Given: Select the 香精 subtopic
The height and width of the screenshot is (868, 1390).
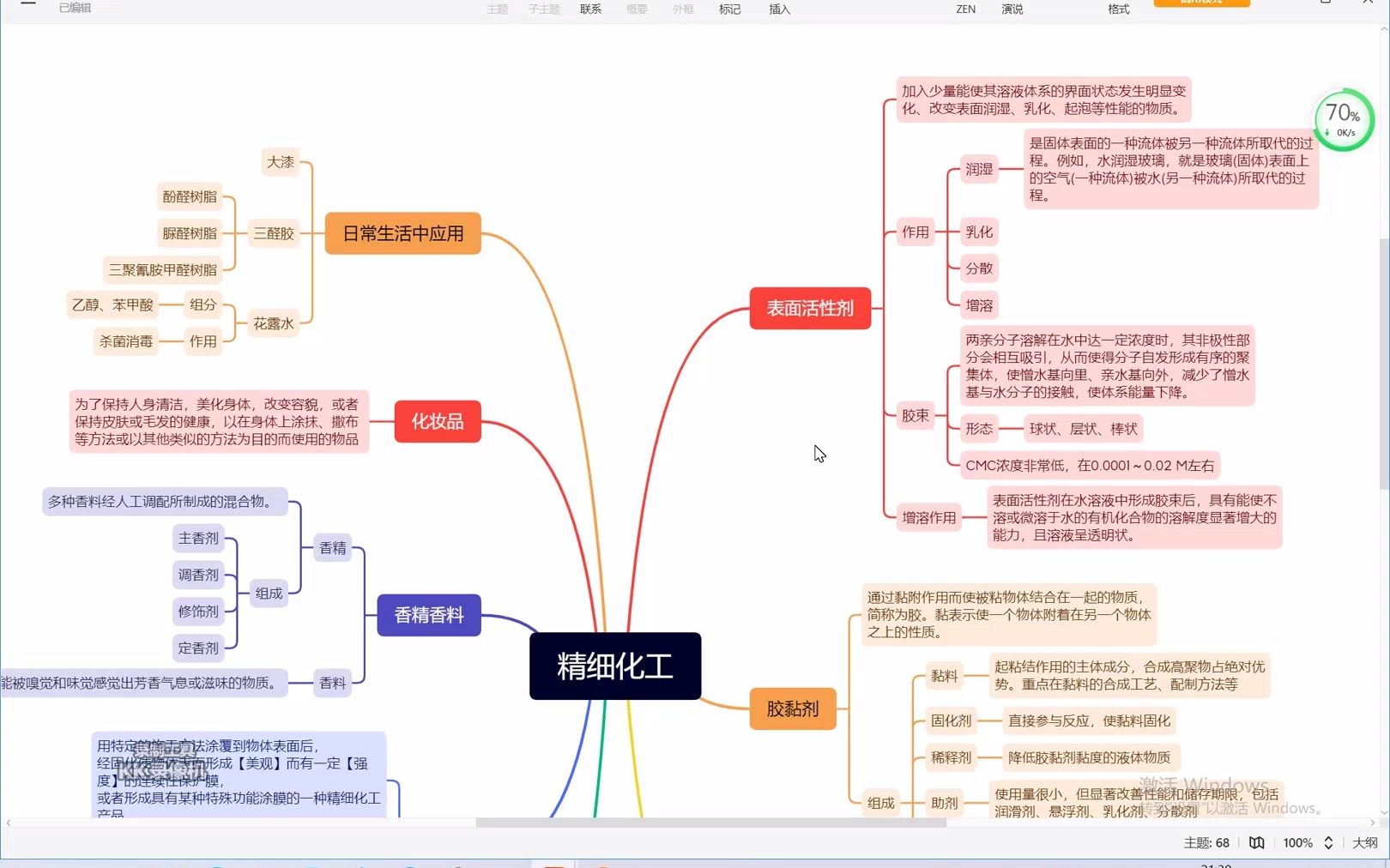Looking at the screenshot, I should [333, 548].
